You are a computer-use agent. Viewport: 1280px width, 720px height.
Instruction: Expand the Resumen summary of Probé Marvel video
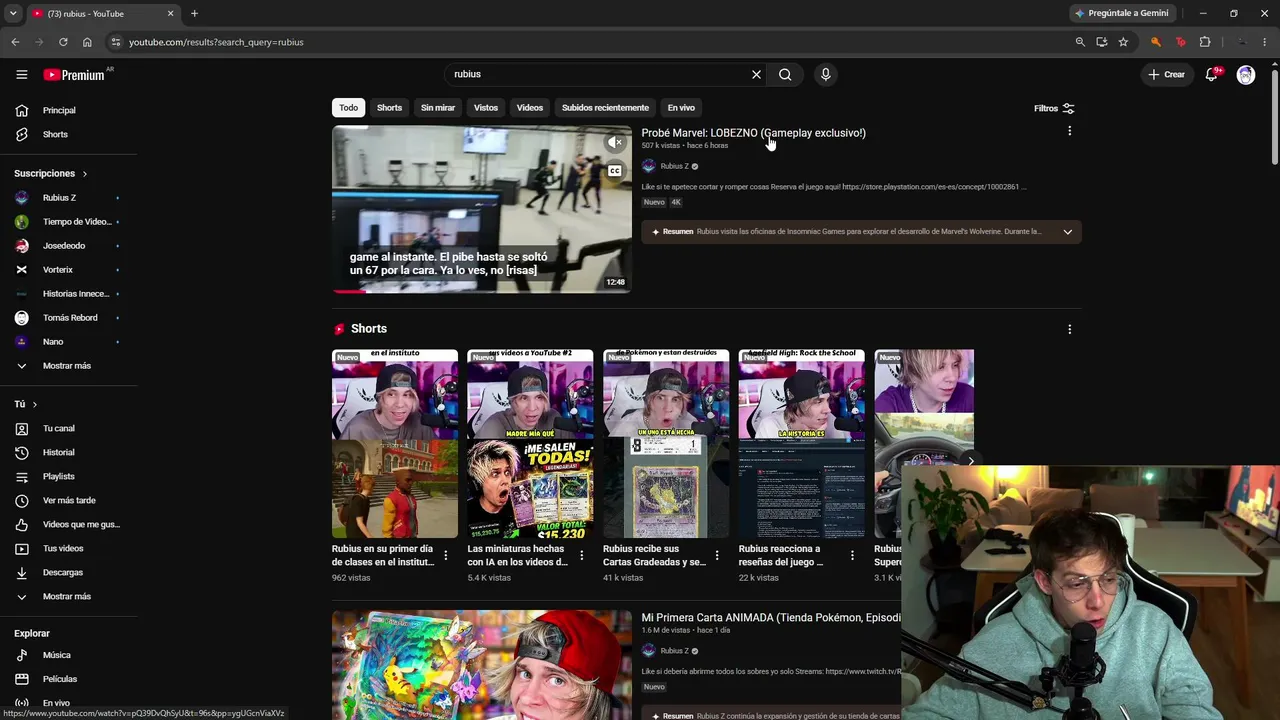(1067, 232)
